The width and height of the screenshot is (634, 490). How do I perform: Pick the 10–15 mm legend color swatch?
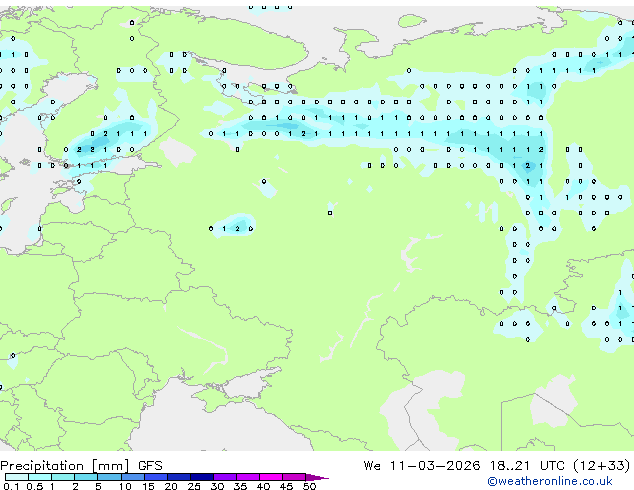click(x=133, y=477)
